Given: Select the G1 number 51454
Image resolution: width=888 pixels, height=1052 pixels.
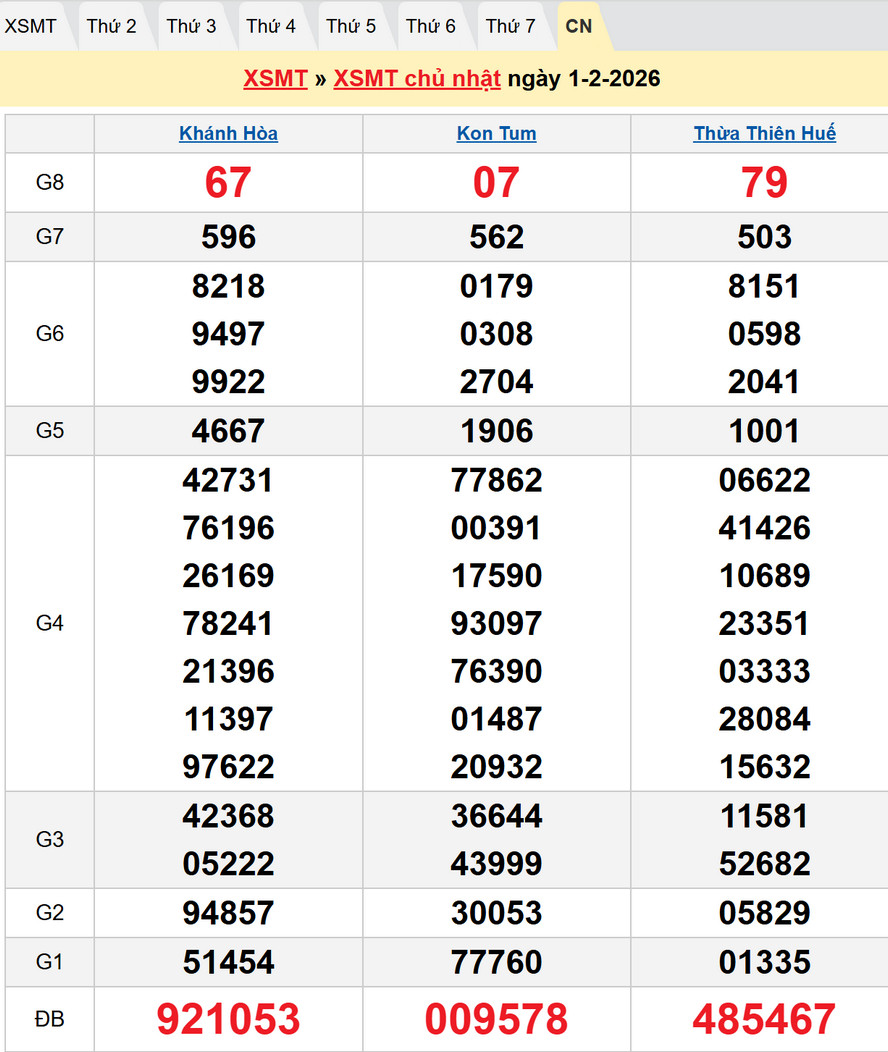Looking at the screenshot, I should tap(228, 962).
